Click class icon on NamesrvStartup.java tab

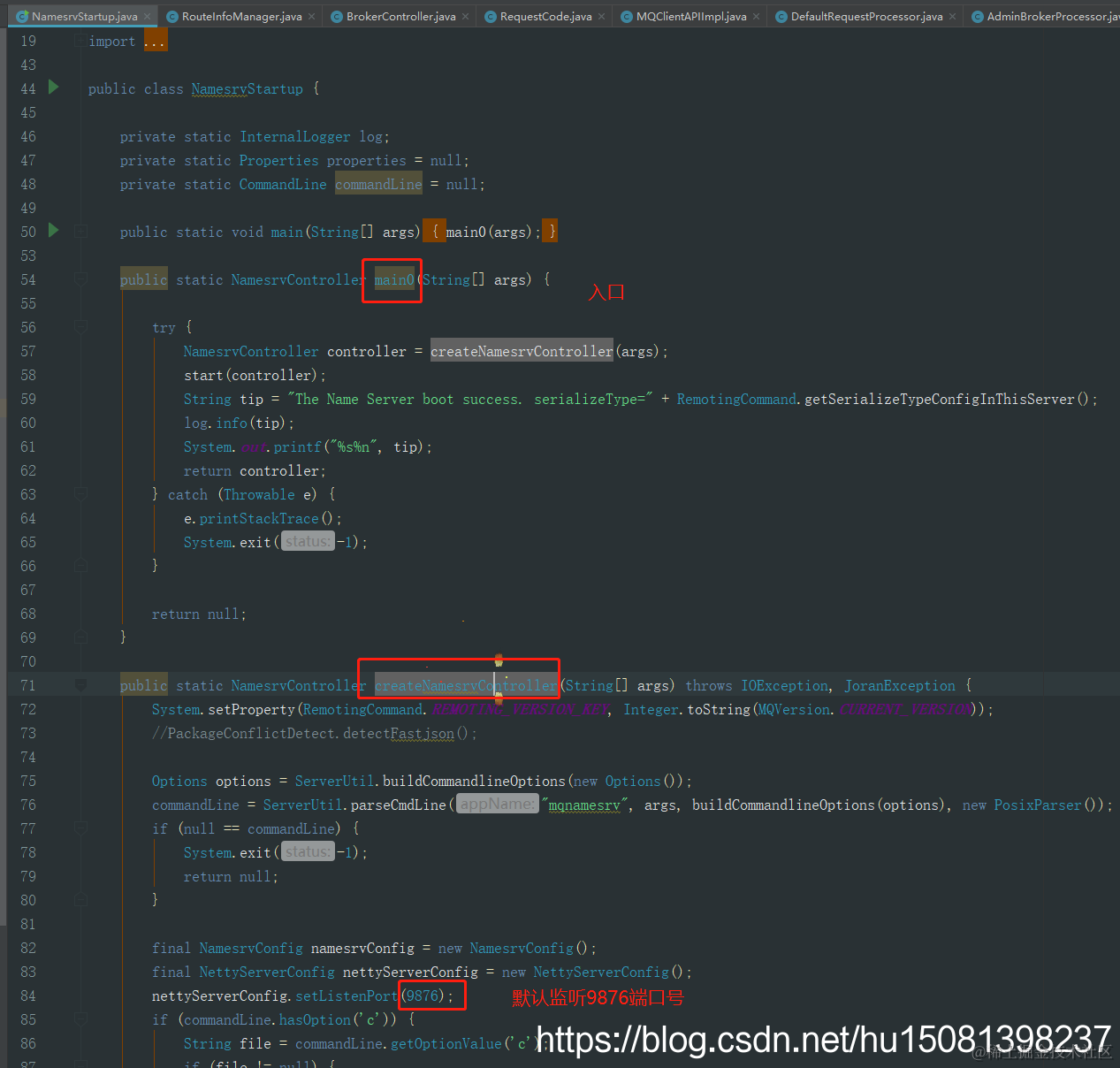[x=23, y=16]
